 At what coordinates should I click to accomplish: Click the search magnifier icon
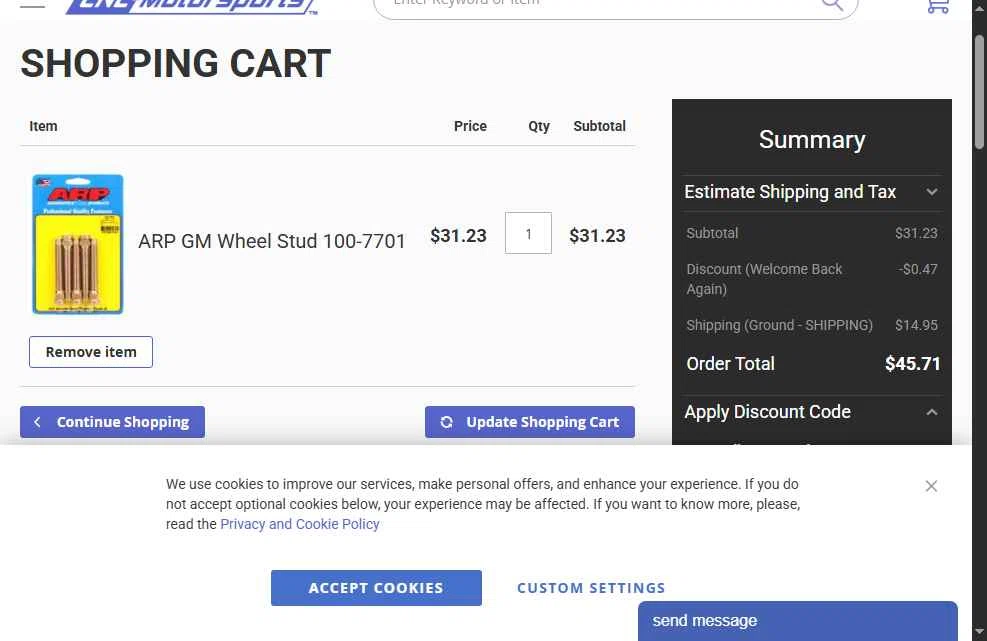(x=832, y=4)
